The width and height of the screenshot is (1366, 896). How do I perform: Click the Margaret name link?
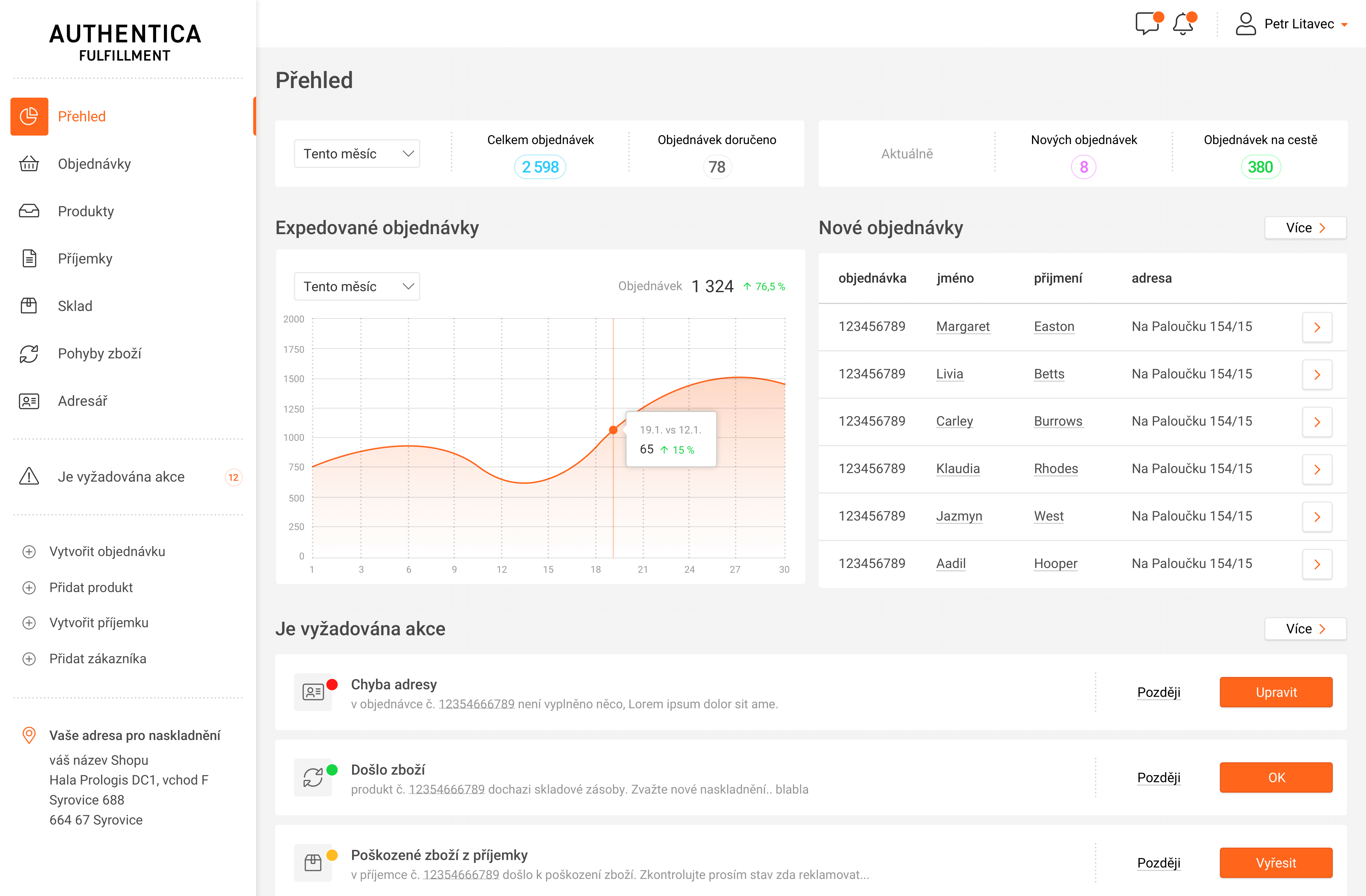tap(962, 327)
